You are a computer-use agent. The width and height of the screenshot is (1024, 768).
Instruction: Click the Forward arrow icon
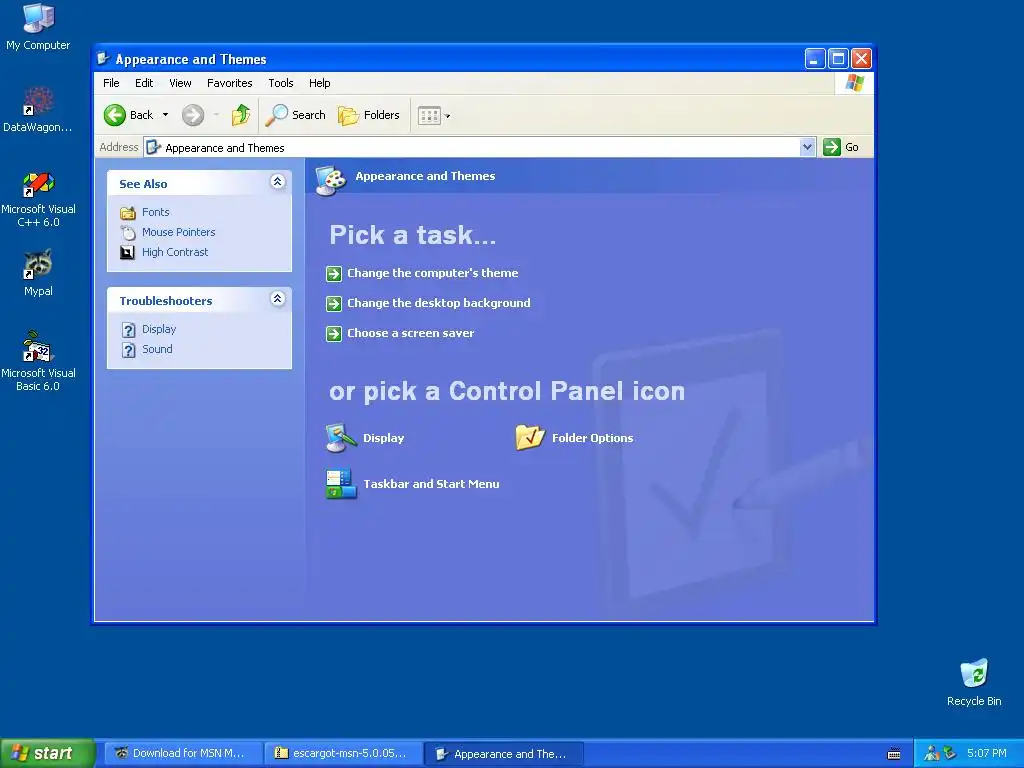[x=192, y=115]
